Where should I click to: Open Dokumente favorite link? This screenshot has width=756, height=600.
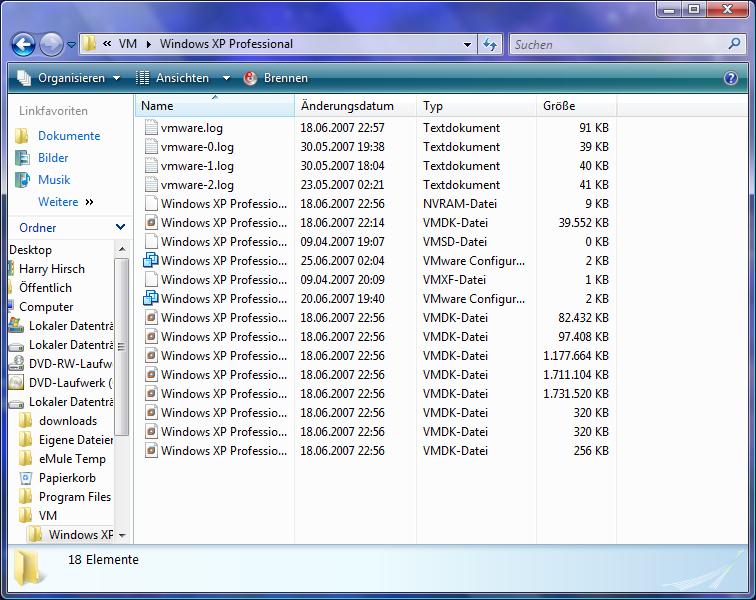[x=69, y=136]
